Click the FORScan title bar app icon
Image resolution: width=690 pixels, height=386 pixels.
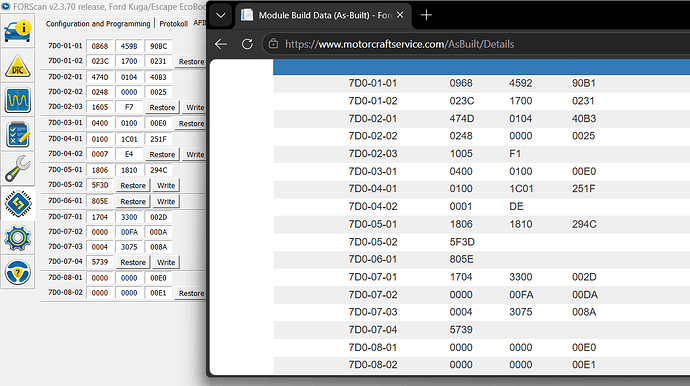[6, 7]
